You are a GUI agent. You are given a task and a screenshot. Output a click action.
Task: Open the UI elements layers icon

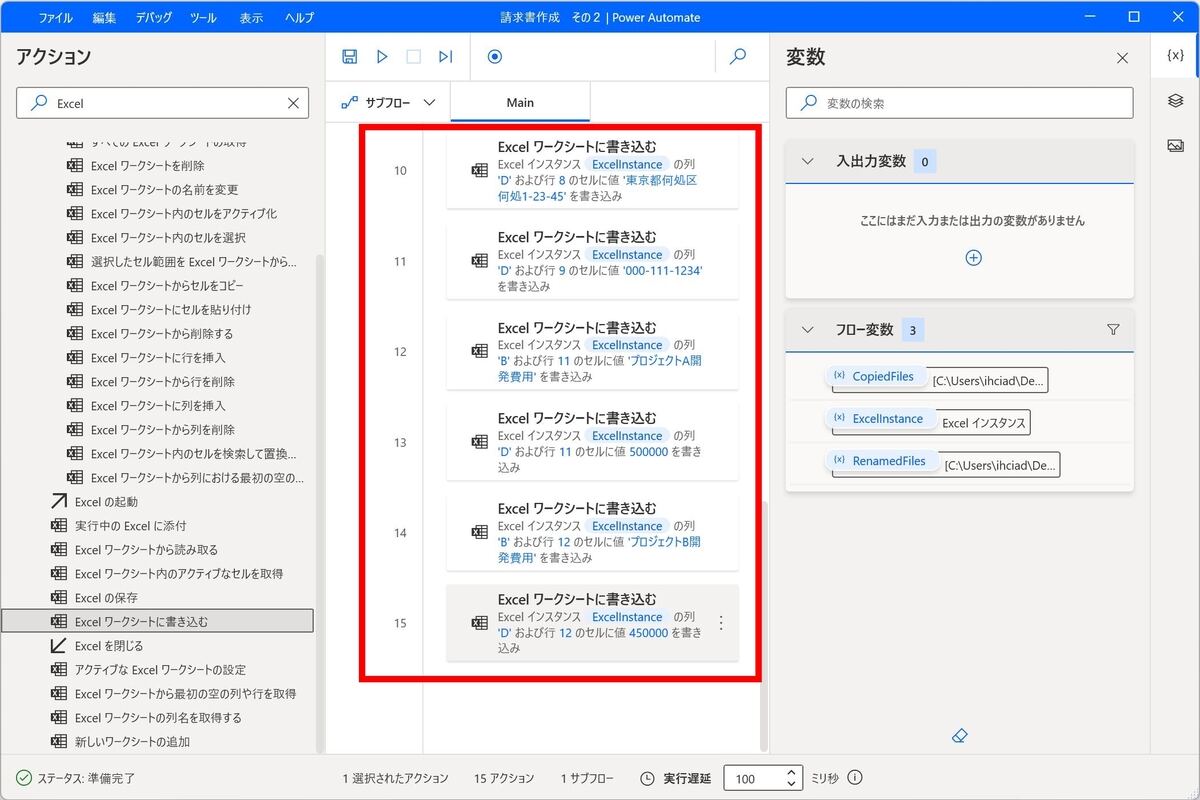coord(1176,101)
